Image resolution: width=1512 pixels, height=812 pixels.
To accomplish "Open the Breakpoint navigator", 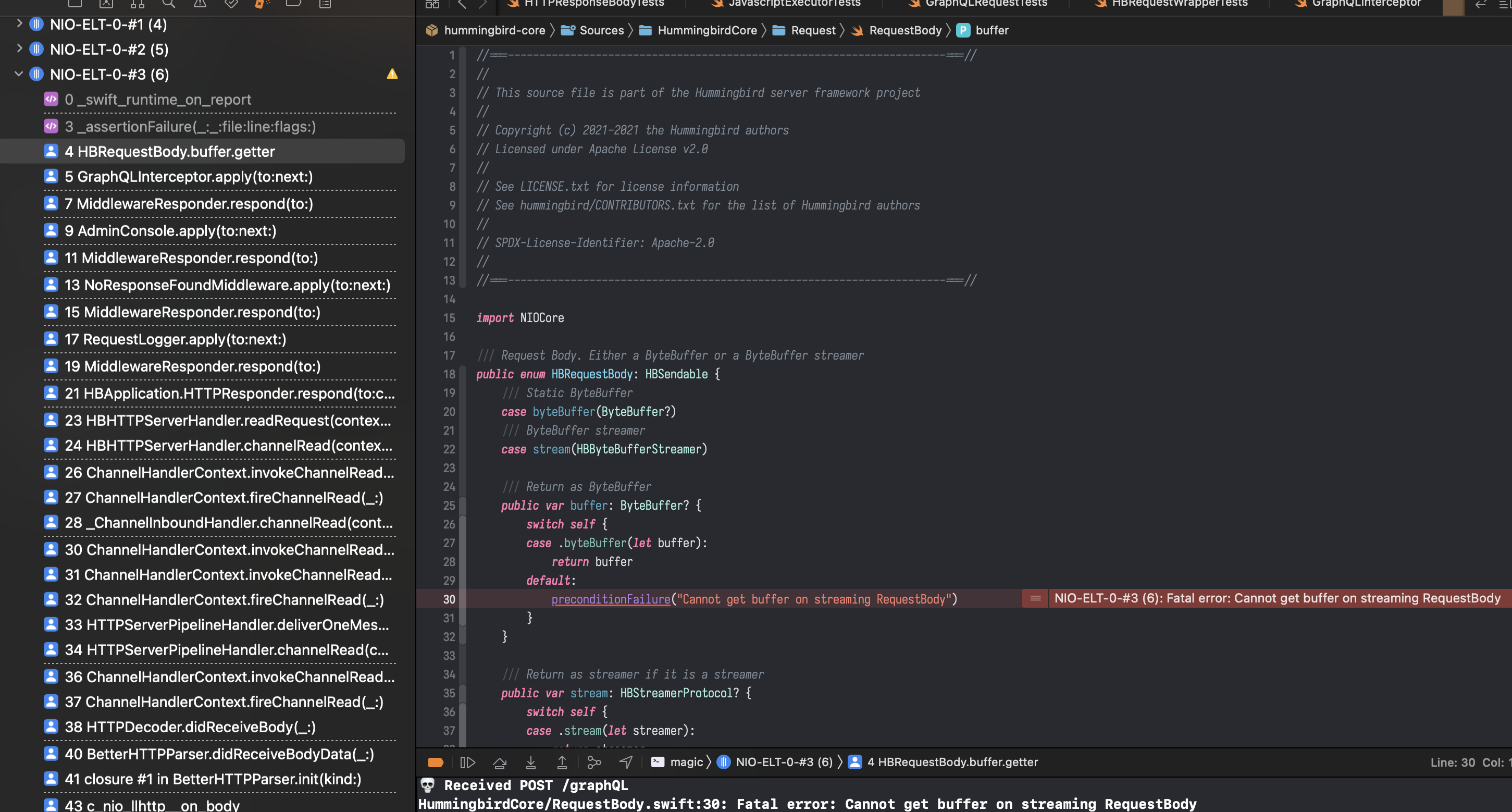I will point(293,4).
